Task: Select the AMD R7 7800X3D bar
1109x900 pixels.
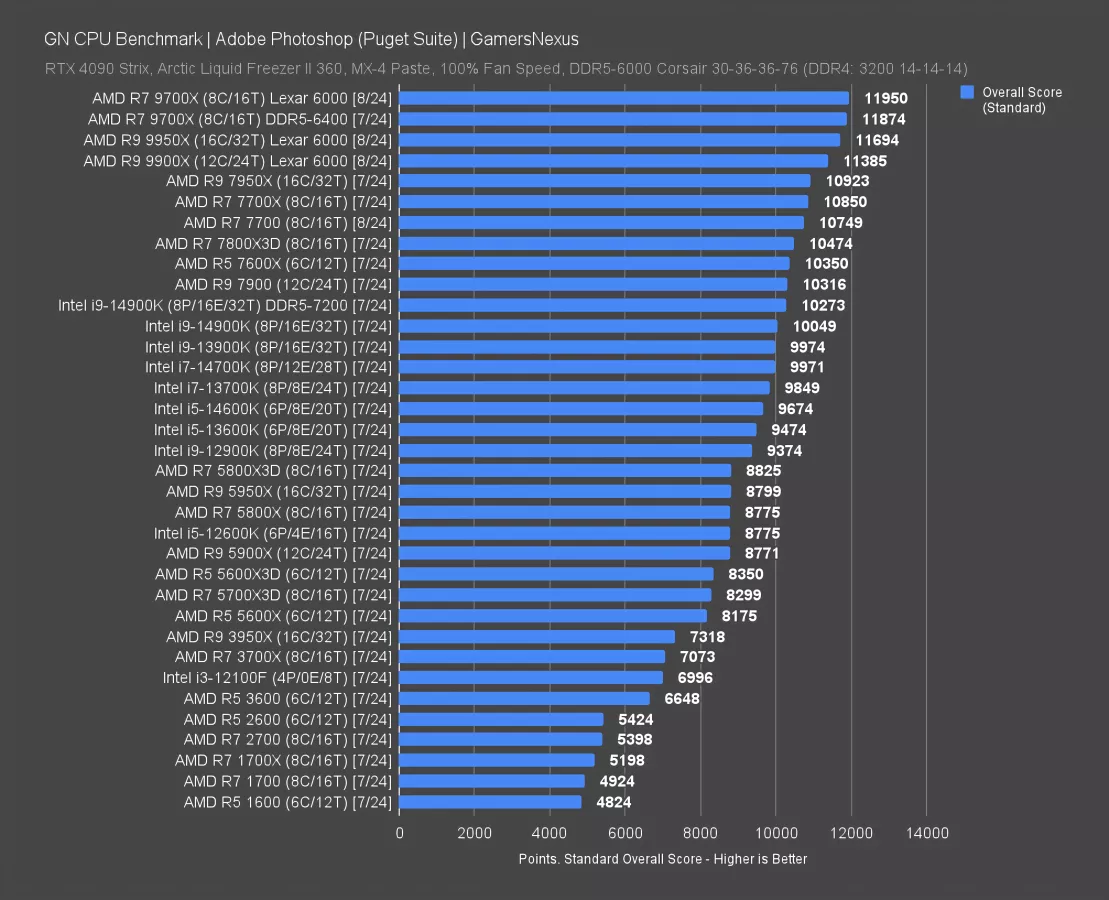Action: pyautogui.click(x=596, y=243)
